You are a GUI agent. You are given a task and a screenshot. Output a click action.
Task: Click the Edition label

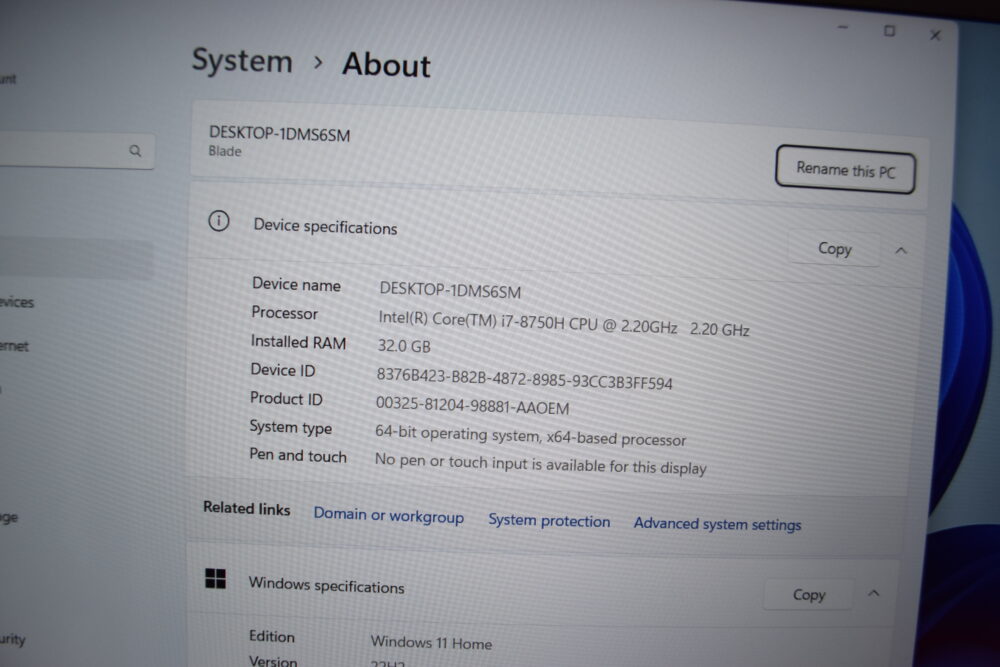[x=272, y=636]
